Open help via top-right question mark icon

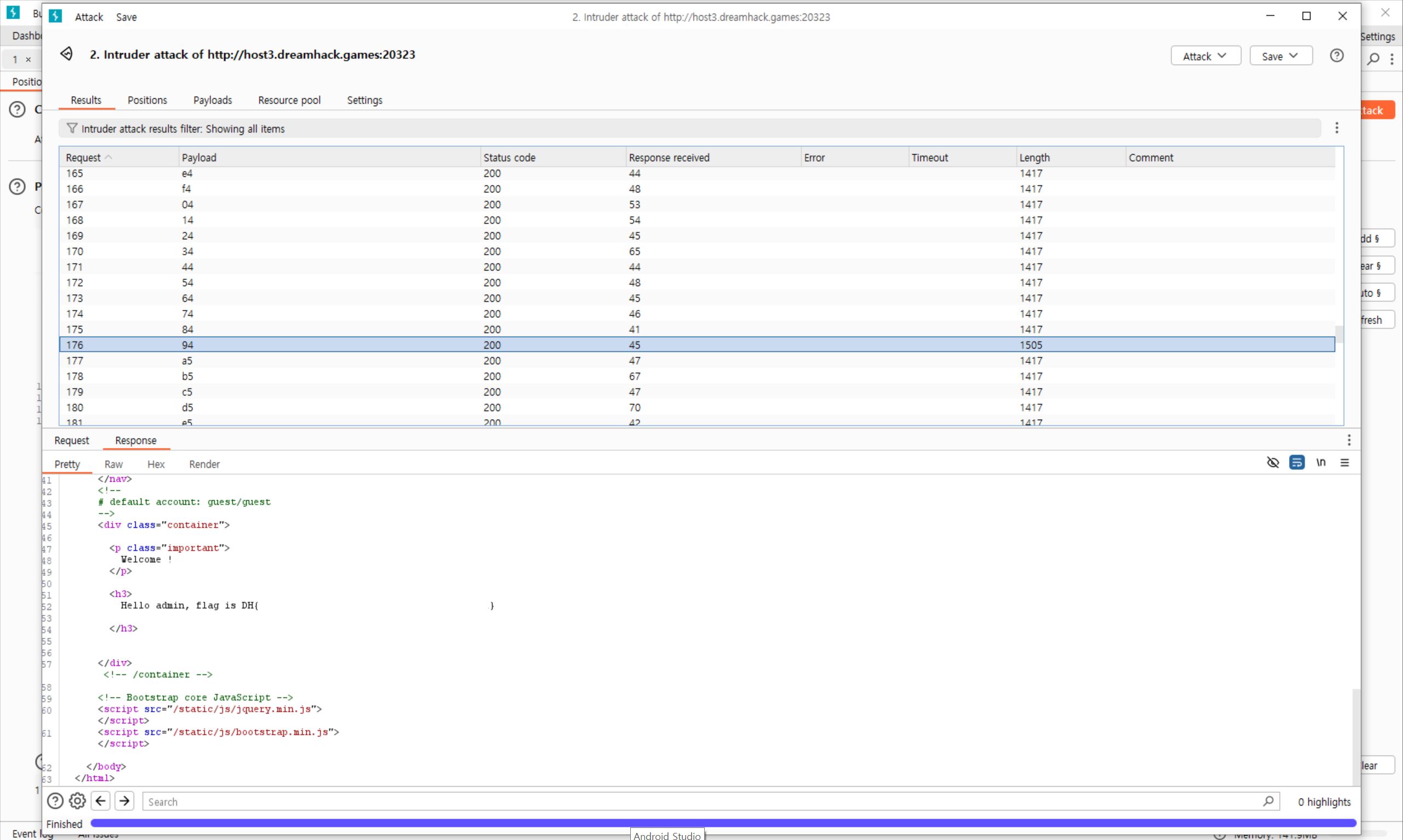(x=1336, y=55)
